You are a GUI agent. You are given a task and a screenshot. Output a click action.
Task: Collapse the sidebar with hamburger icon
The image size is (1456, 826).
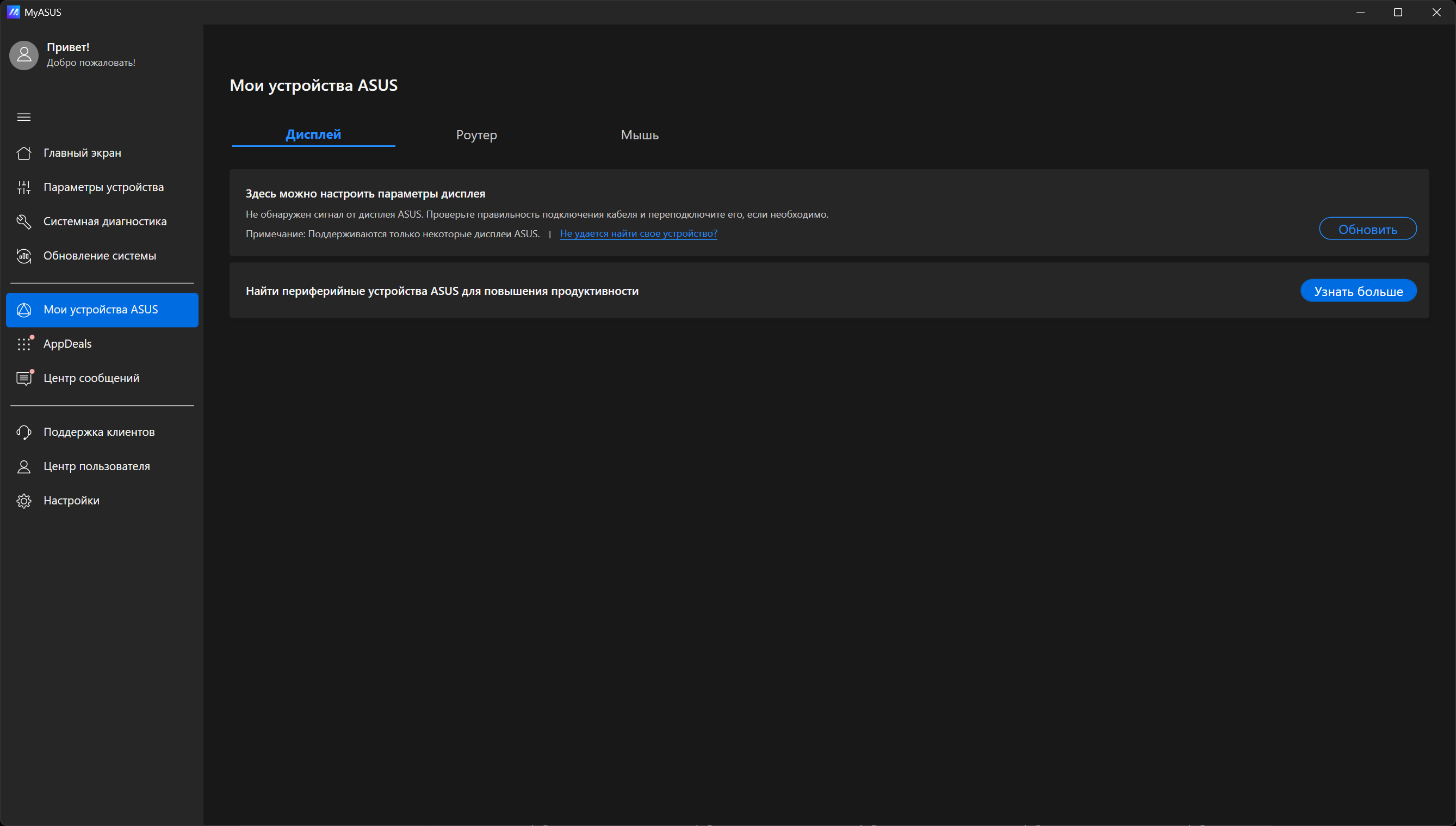coord(24,117)
